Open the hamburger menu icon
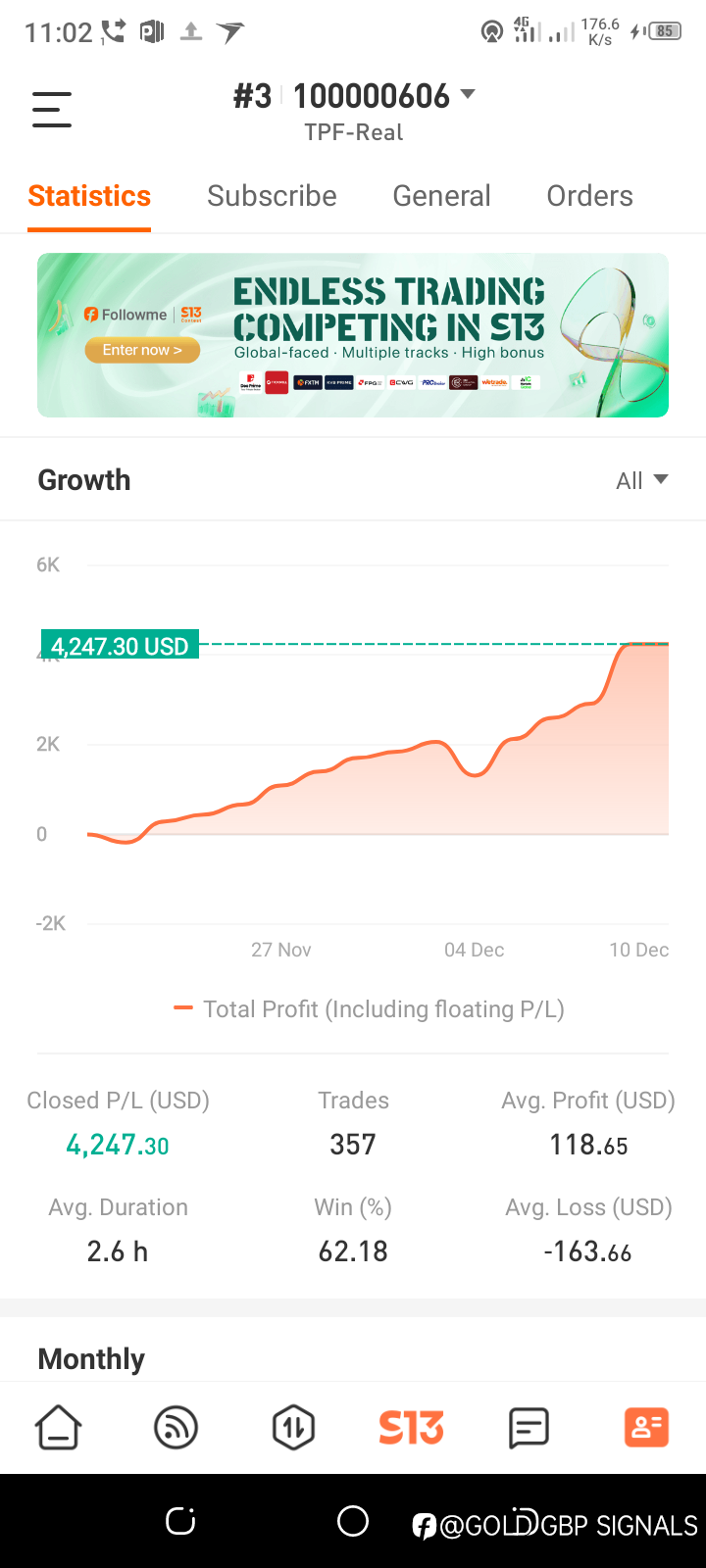This screenshot has height=1568, width=706. tap(52, 109)
